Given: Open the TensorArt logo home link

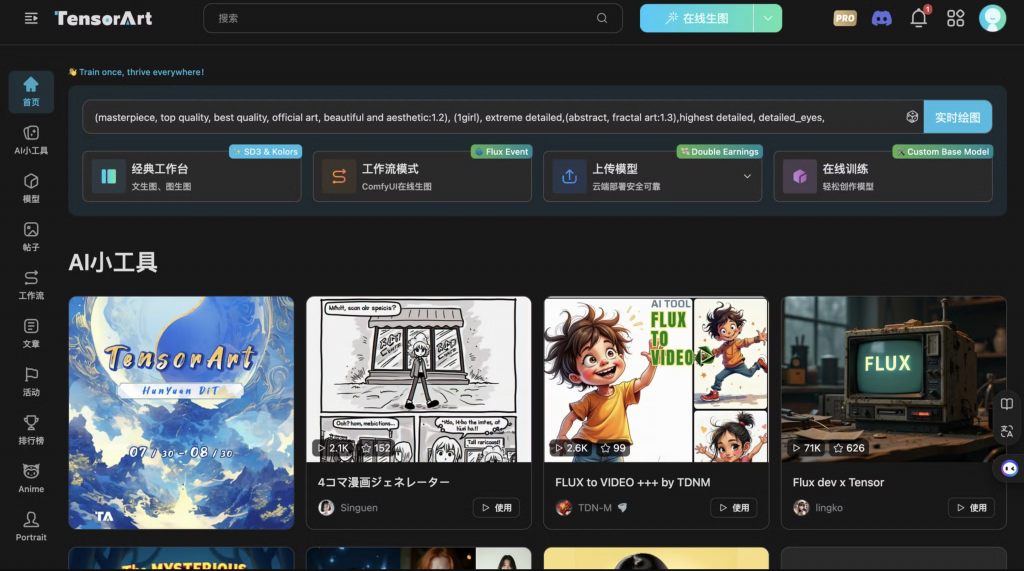Looking at the screenshot, I should point(103,18).
